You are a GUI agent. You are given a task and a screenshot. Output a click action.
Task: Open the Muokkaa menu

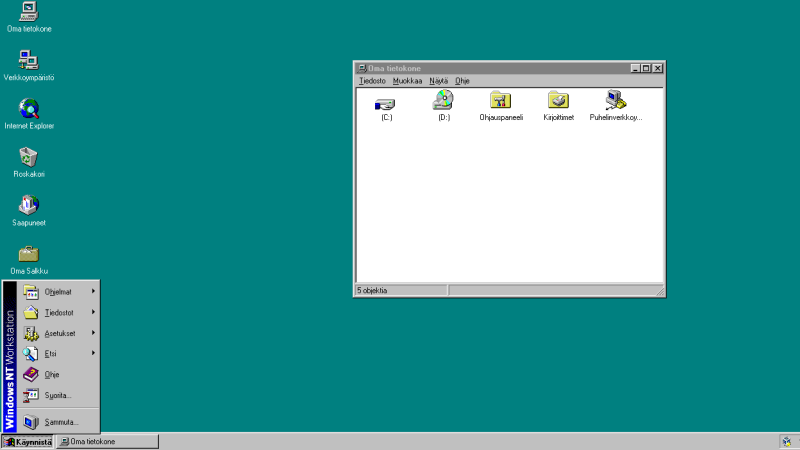(407, 81)
